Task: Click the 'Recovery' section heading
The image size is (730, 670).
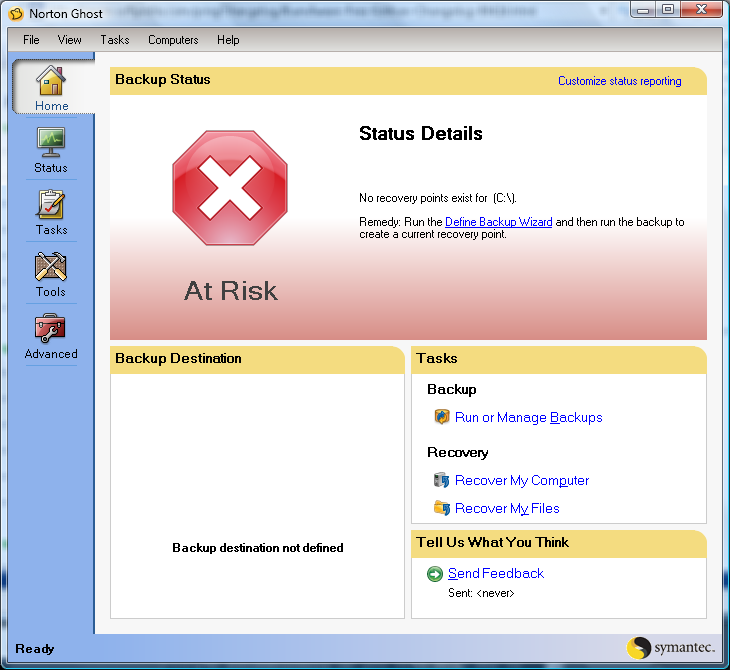Action: [x=458, y=453]
